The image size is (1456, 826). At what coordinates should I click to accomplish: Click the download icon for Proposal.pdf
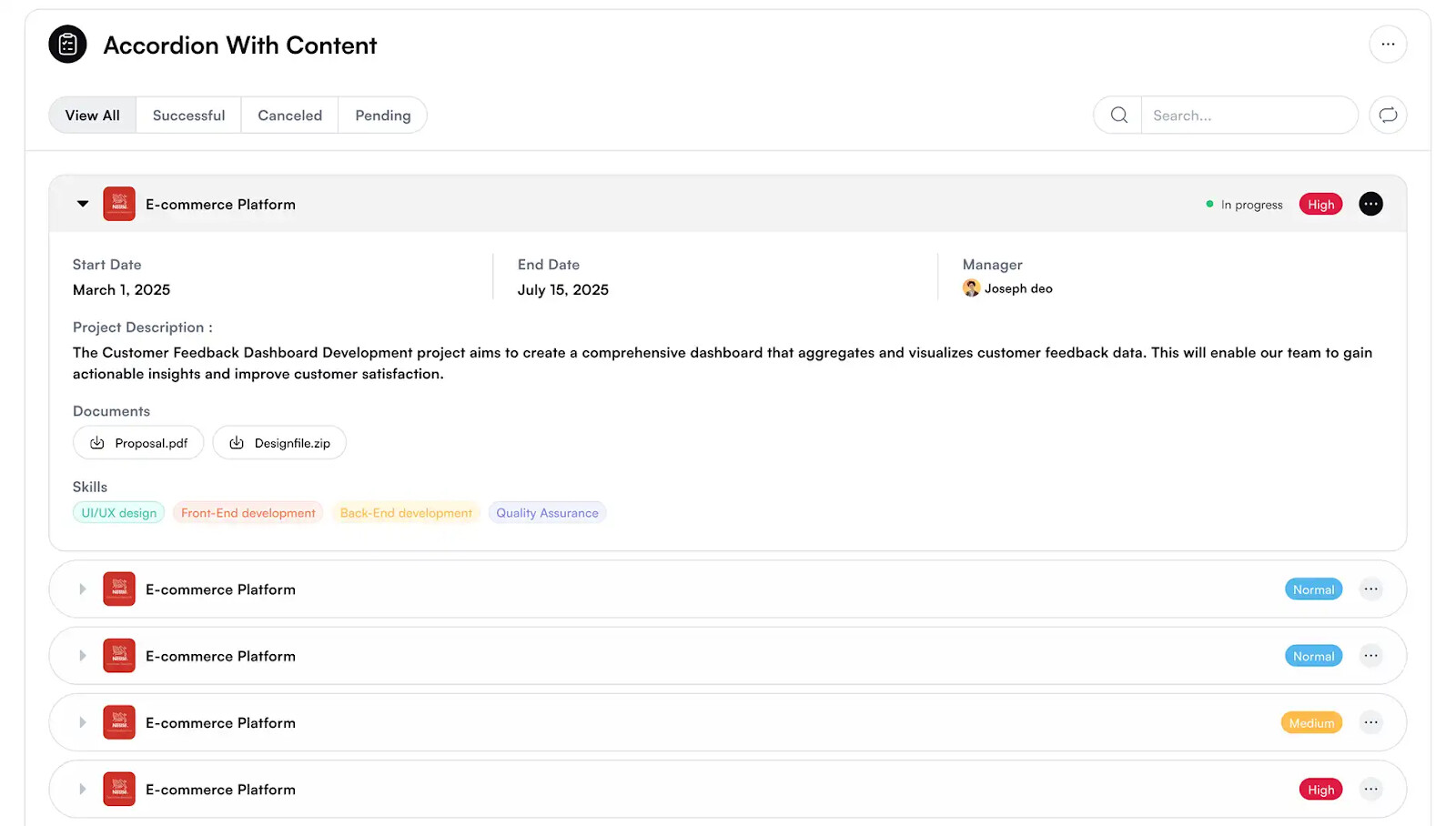(97, 443)
